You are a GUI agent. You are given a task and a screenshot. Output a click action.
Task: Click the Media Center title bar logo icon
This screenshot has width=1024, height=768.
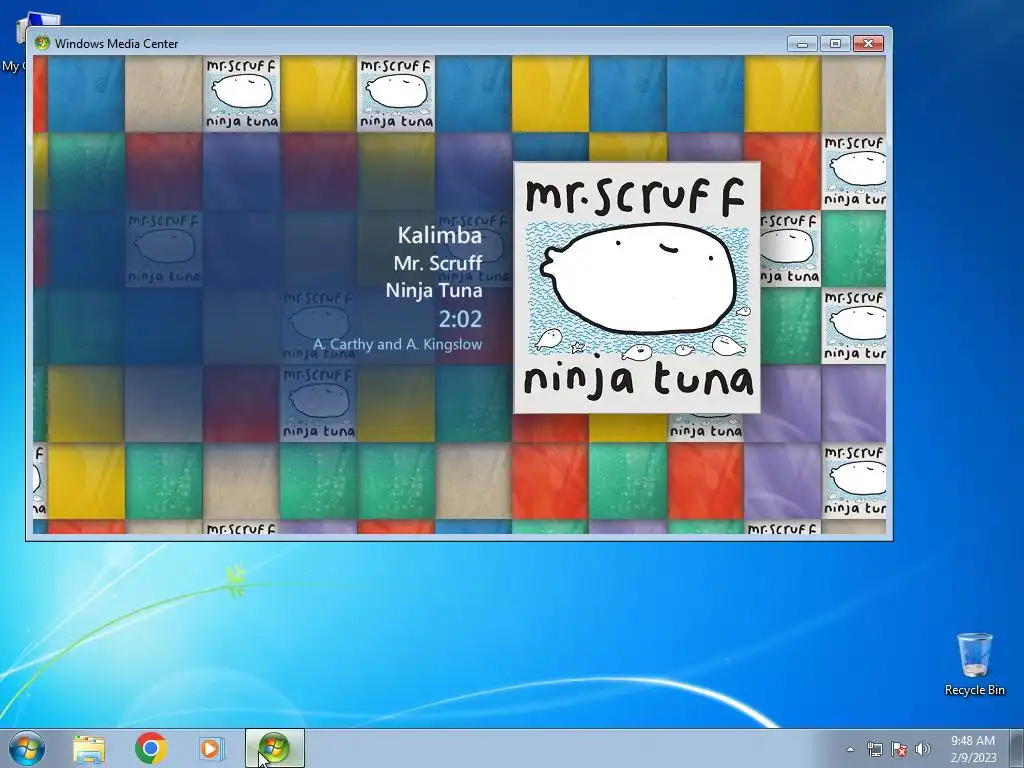coord(42,43)
